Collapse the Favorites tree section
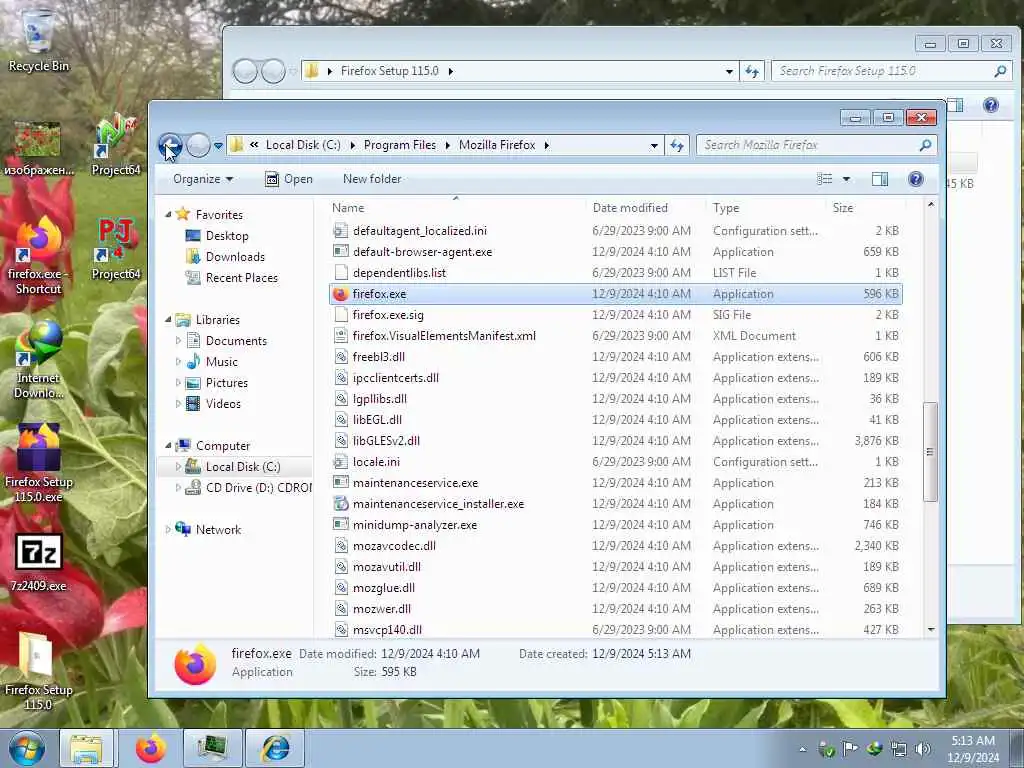The width and height of the screenshot is (1024, 768). click(x=168, y=214)
